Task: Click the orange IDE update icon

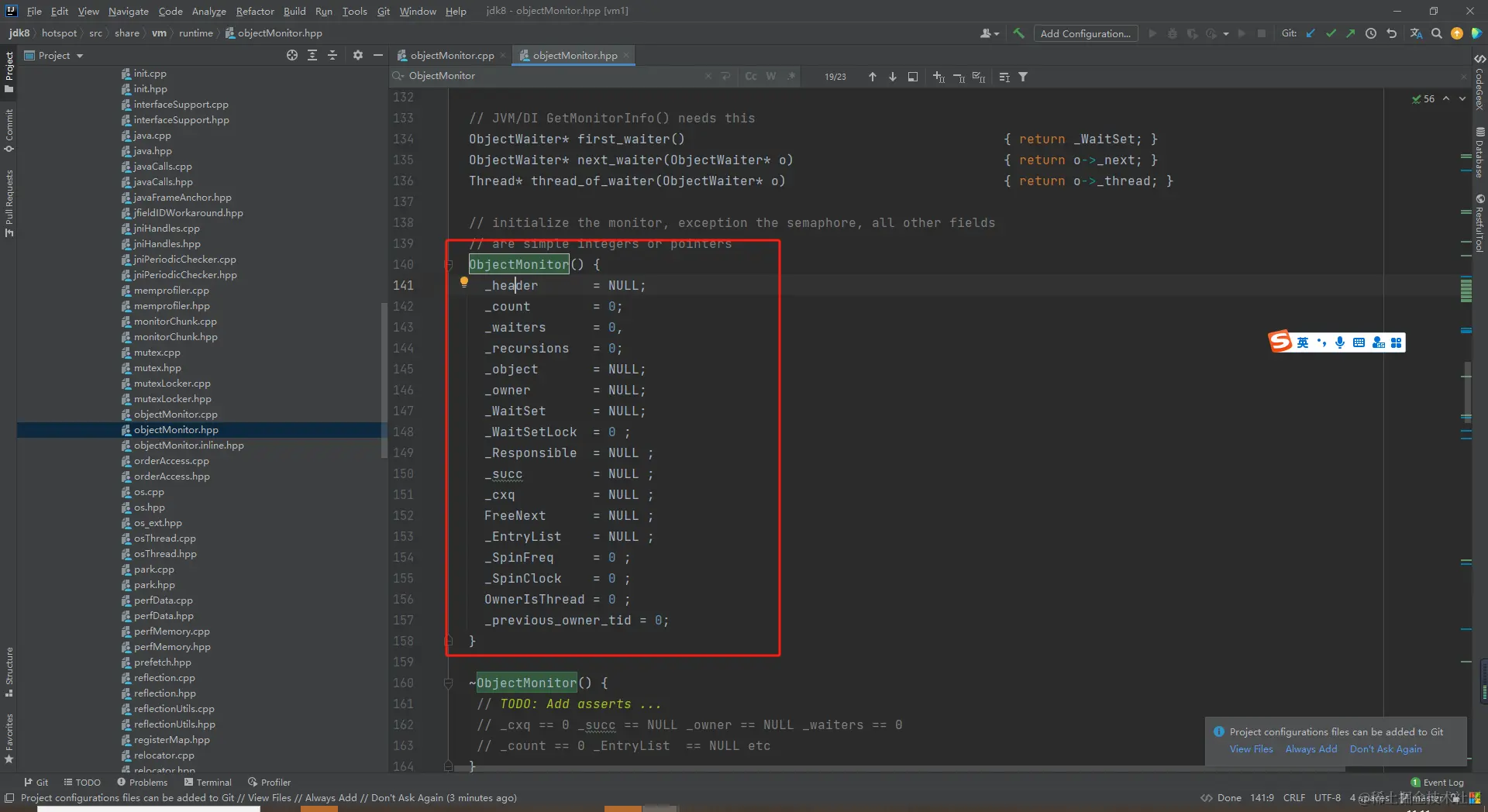Action: [1456, 33]
